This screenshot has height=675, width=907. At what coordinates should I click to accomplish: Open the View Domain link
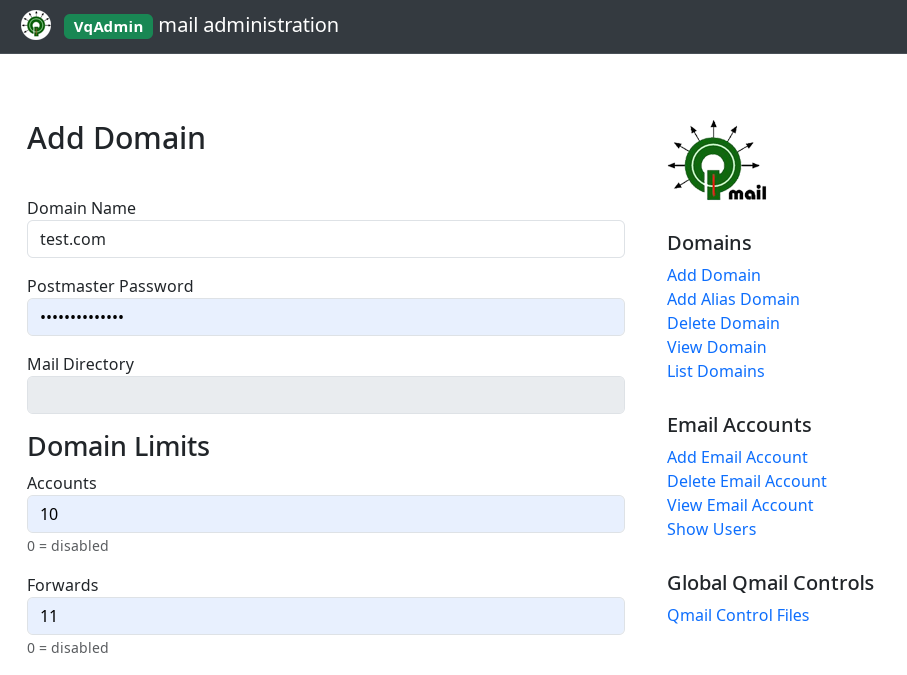click(x=717, y=347)
